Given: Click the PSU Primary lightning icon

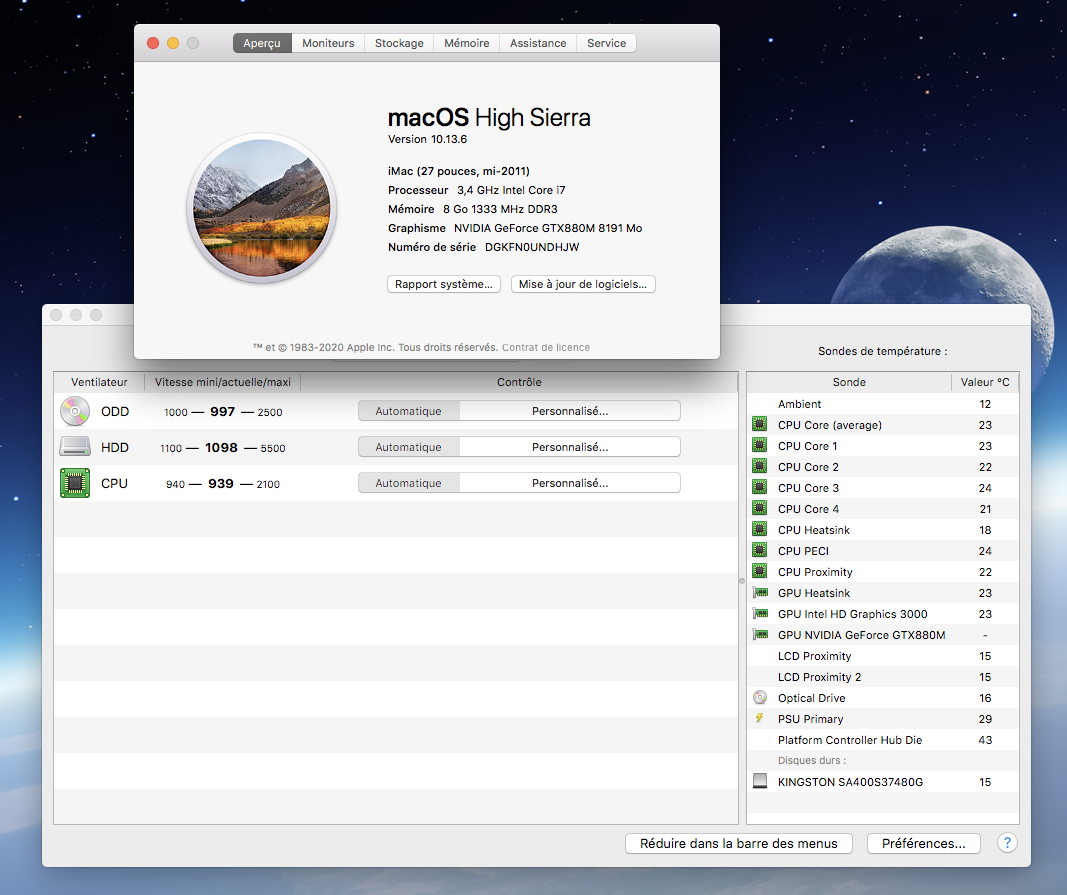Looking at the screenshot, I should [x=759, y=718].
